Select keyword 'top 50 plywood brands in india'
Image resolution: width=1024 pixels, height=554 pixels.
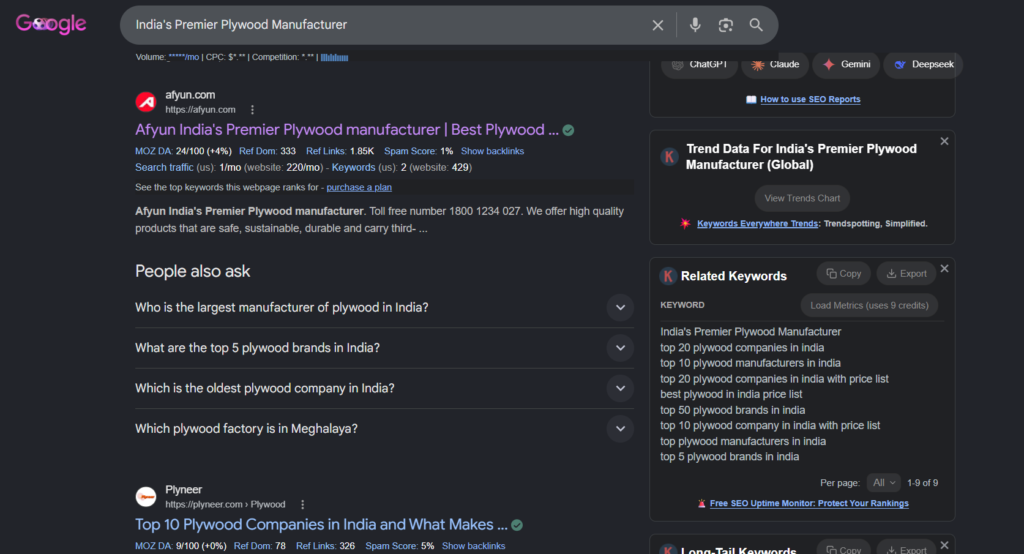732,410
